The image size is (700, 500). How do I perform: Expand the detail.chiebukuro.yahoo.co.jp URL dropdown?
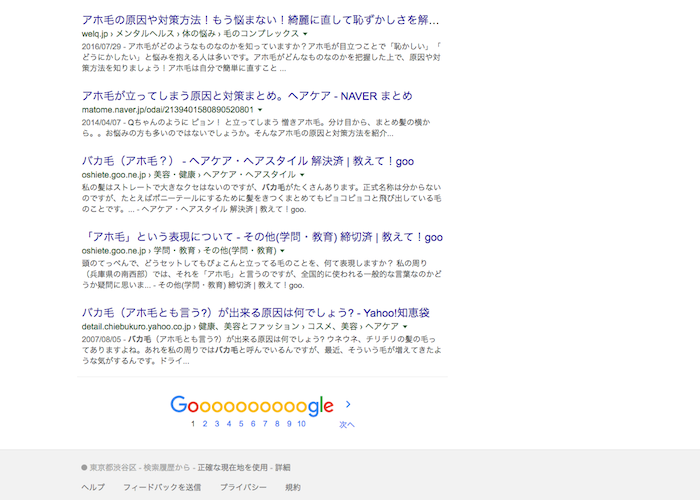(405, 327)
